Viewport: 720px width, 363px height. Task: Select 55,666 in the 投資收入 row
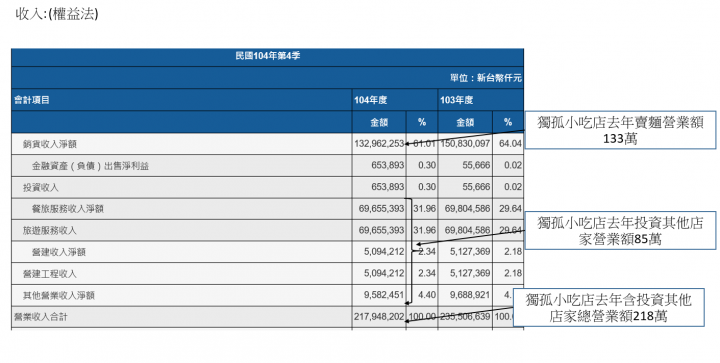[476, 187]
